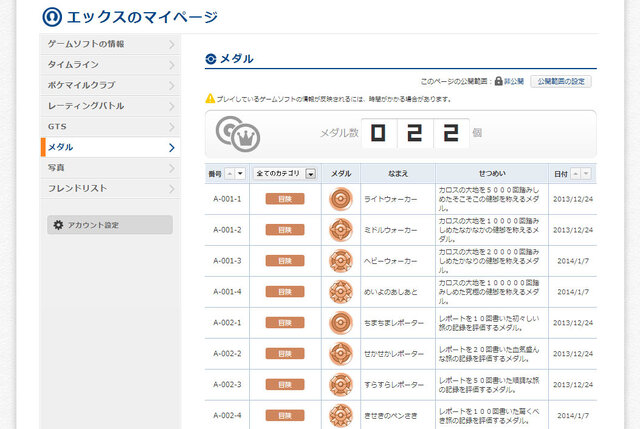This screenshot has width=640, height=429.
Task: Click 冒険 category tag in row A-002-4
Action: tap(285, 416)
